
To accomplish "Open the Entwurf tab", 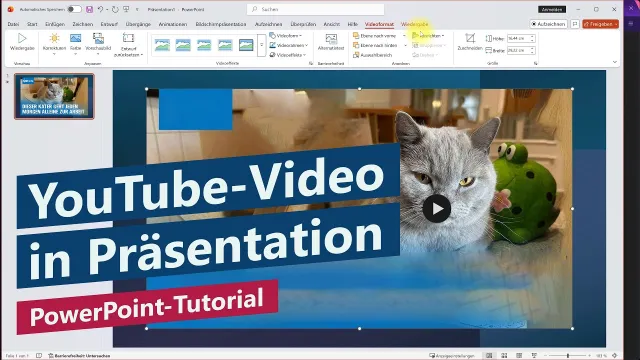I will pos(109,24).
